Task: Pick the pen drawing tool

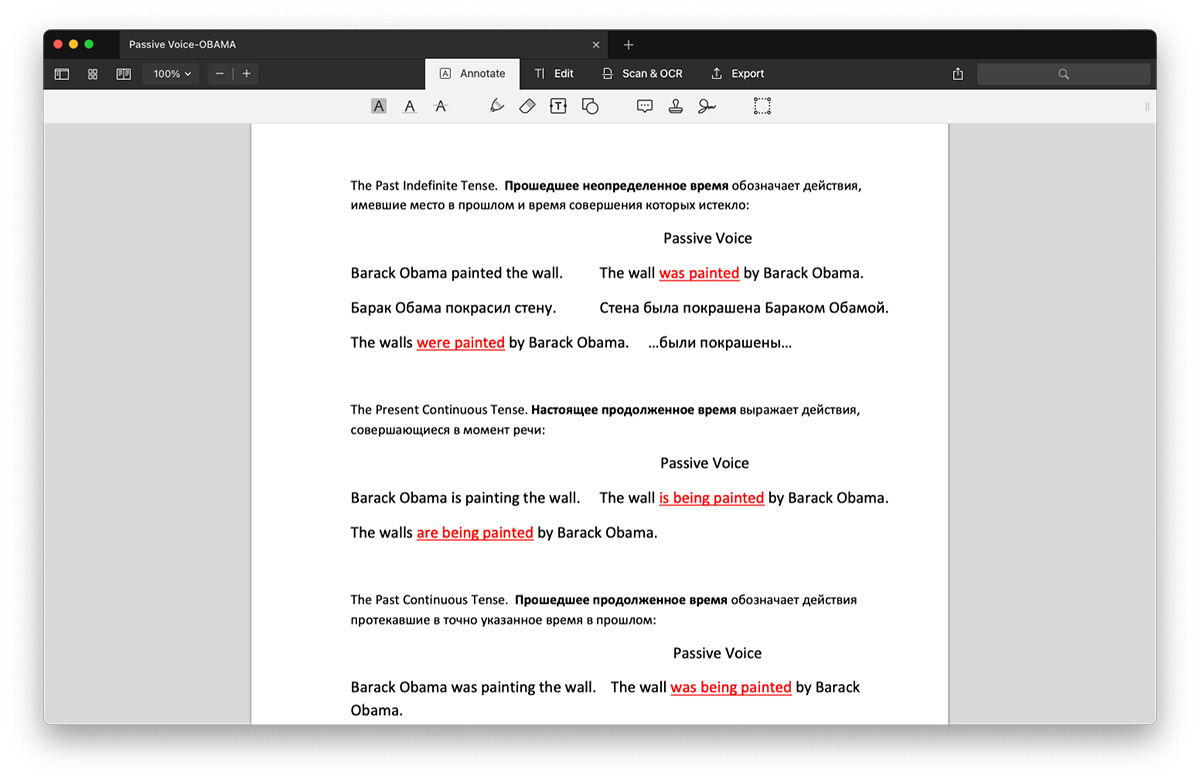Action: pos(497,106)
